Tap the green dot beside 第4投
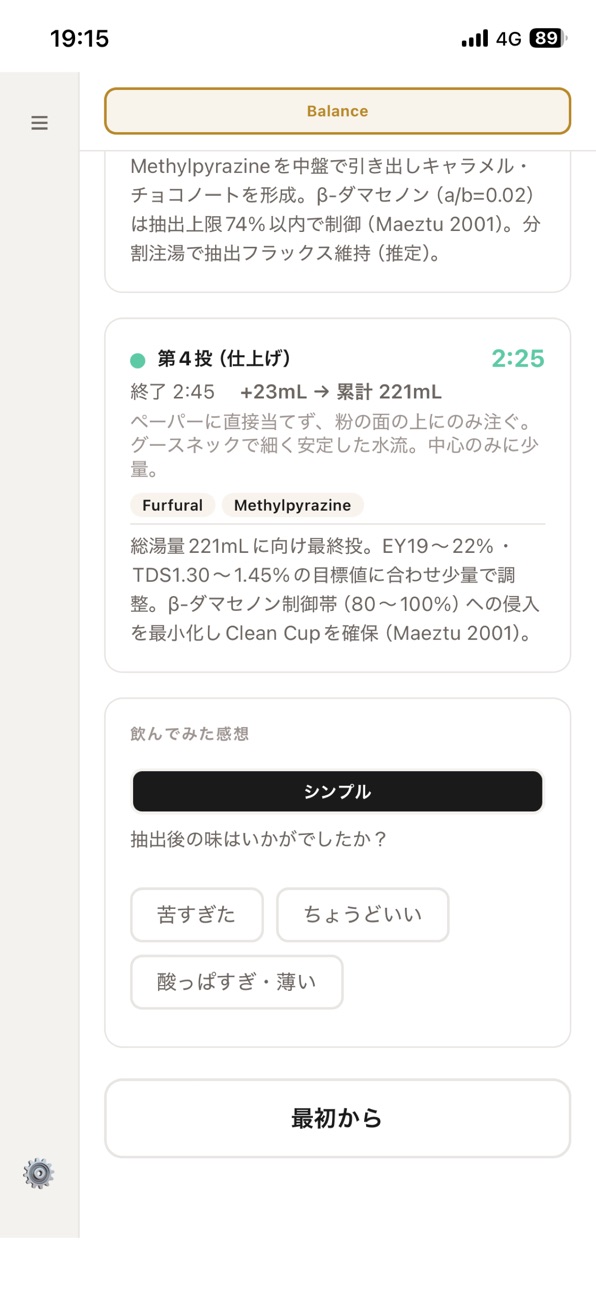596x1290 pixels. pyautogui.click(x=138, y=360)
